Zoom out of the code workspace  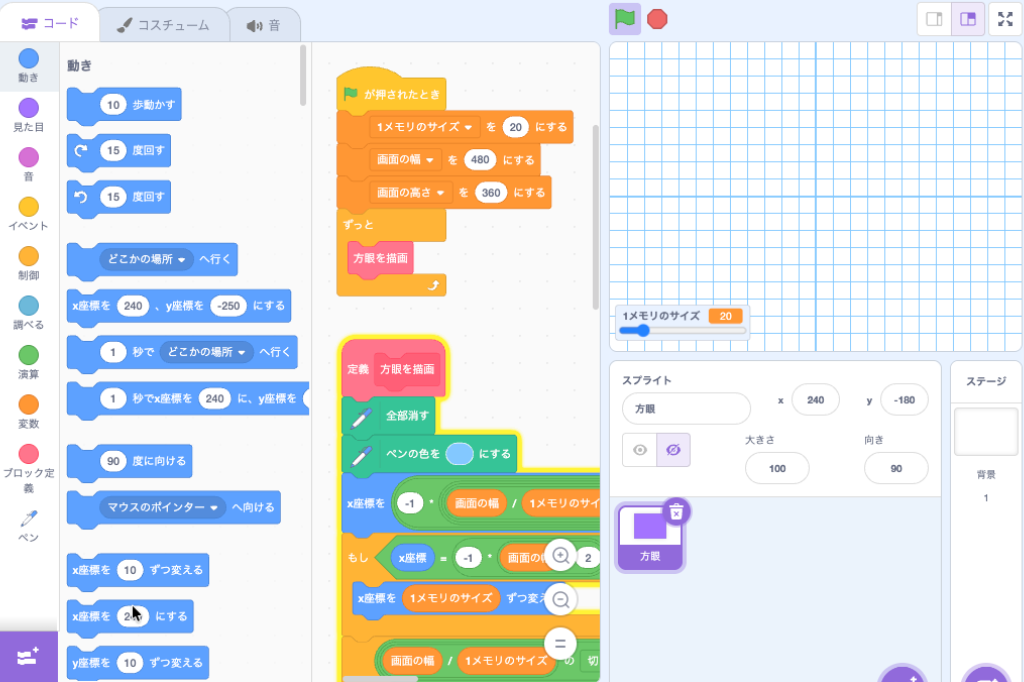pos(561,599)
